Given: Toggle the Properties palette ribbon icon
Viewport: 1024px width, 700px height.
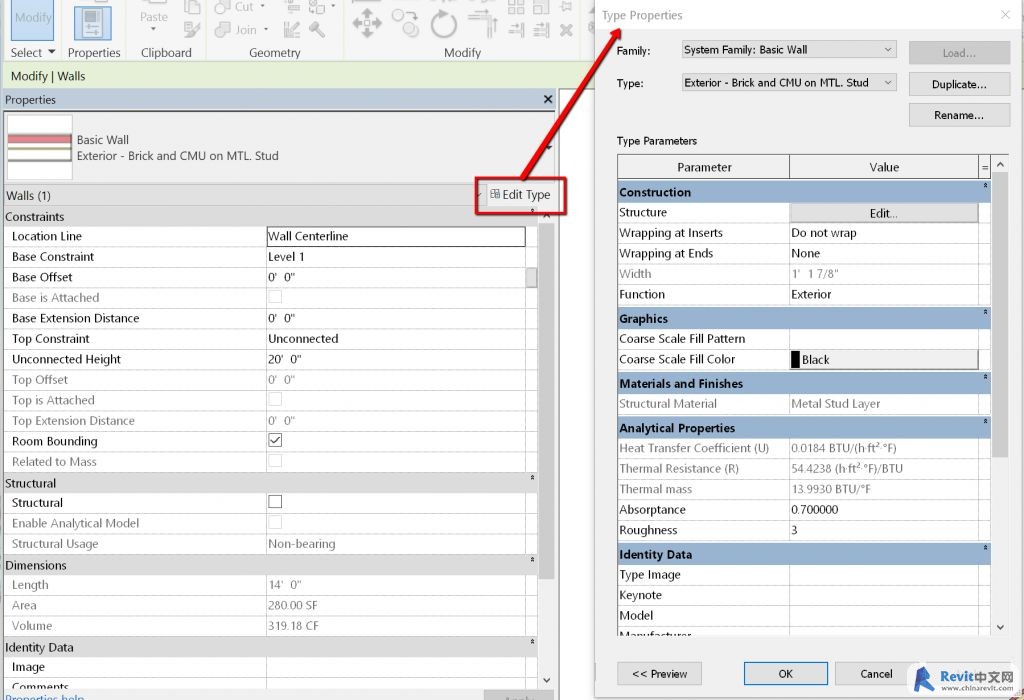Looking at the screenshot, I should pos(93,22).
